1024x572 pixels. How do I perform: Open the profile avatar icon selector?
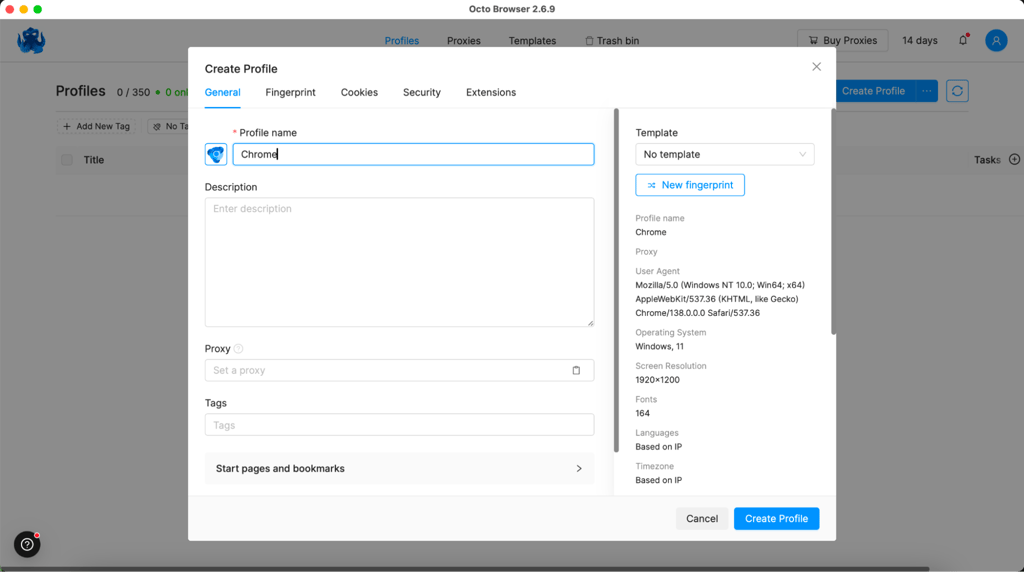(216, 154)
